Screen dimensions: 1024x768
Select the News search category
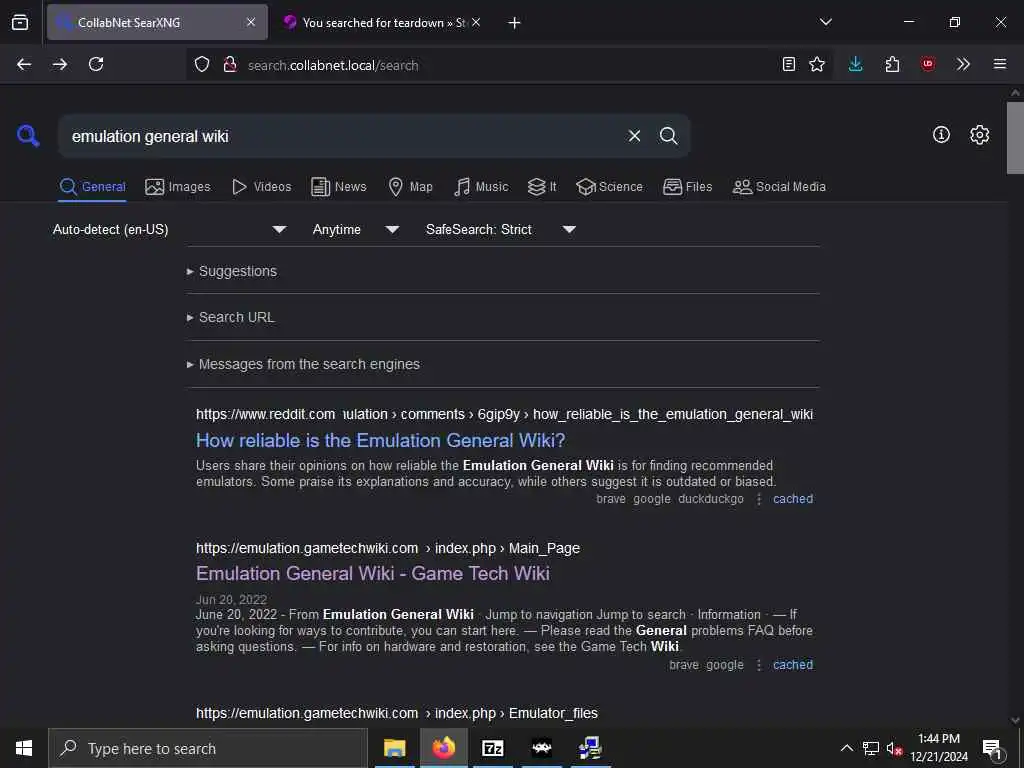338,187
